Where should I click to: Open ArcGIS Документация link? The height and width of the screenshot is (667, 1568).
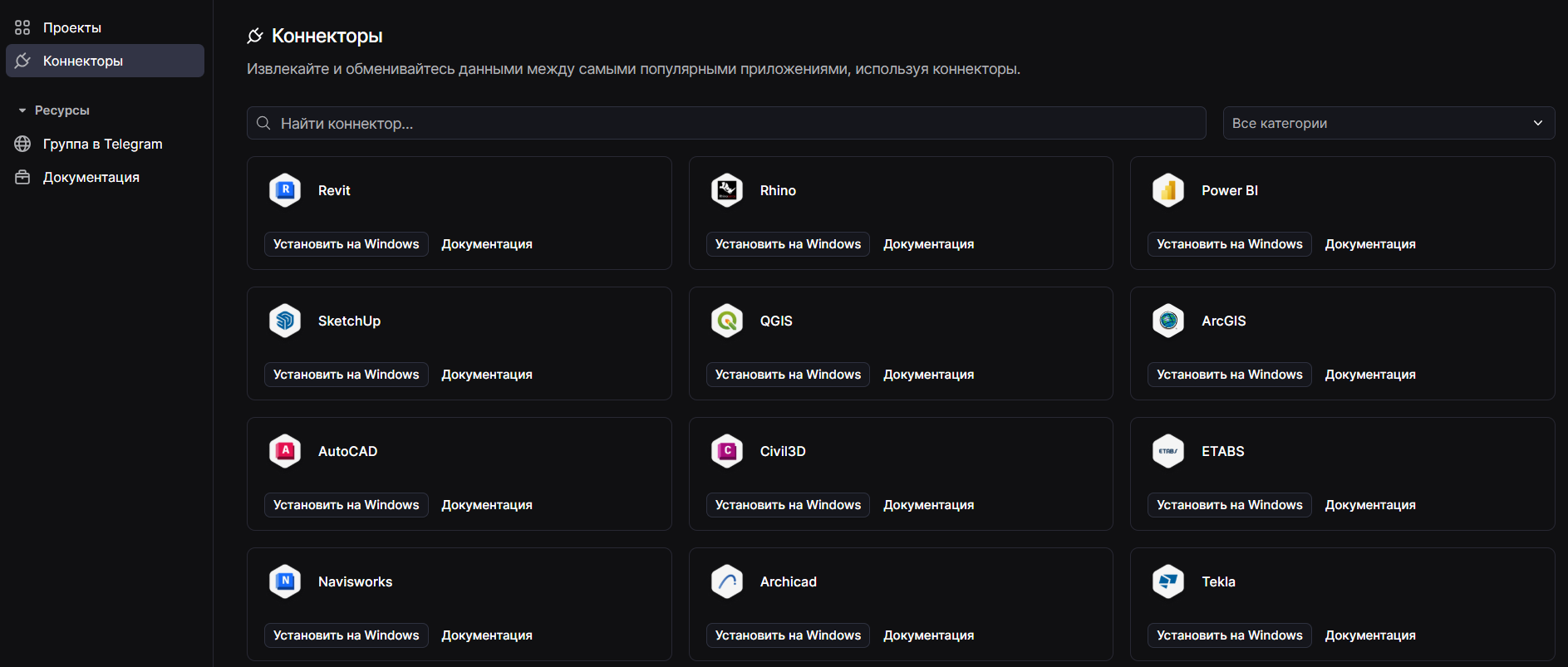point(1370,375)
